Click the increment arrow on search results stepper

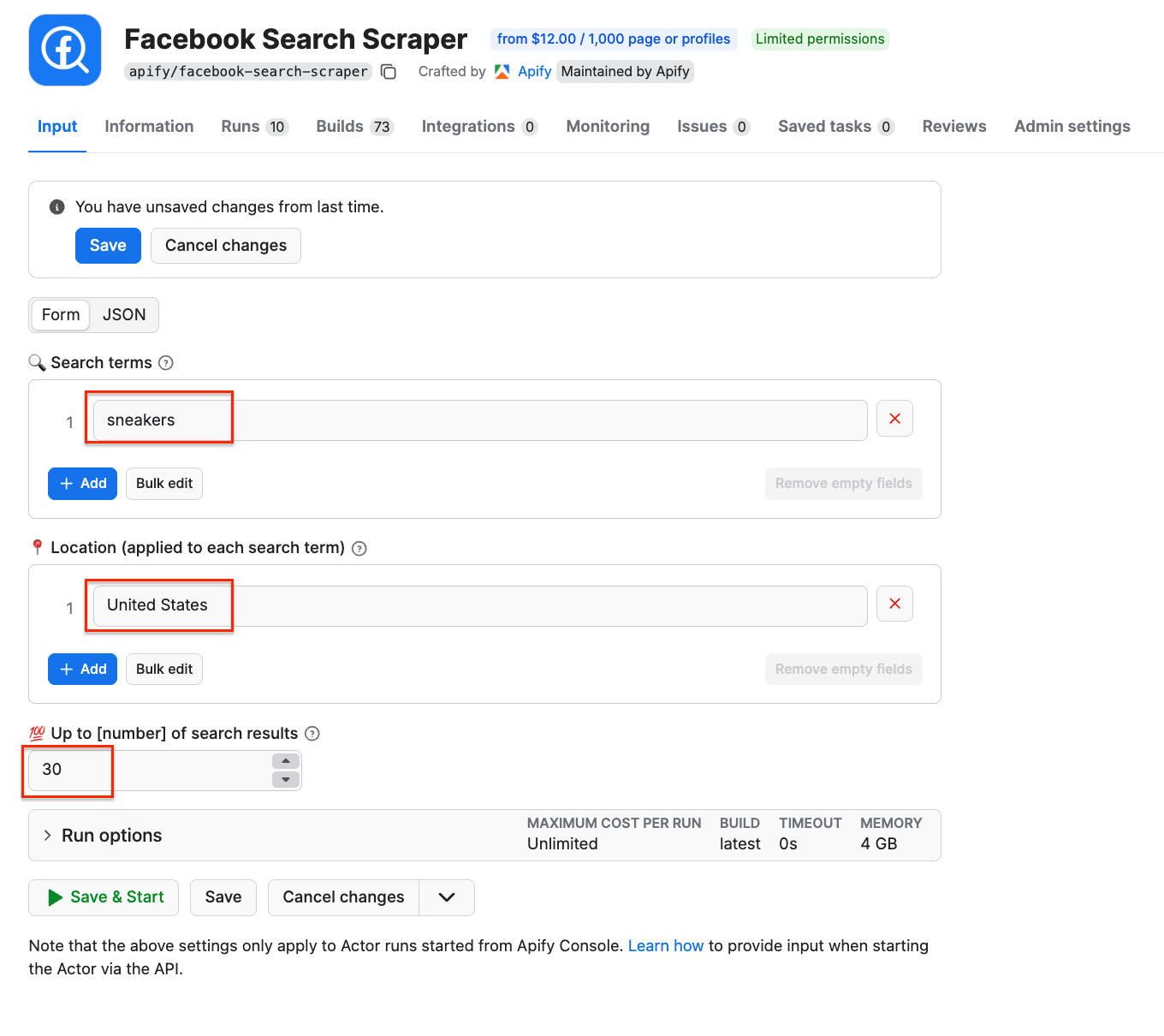click(285, 761)
